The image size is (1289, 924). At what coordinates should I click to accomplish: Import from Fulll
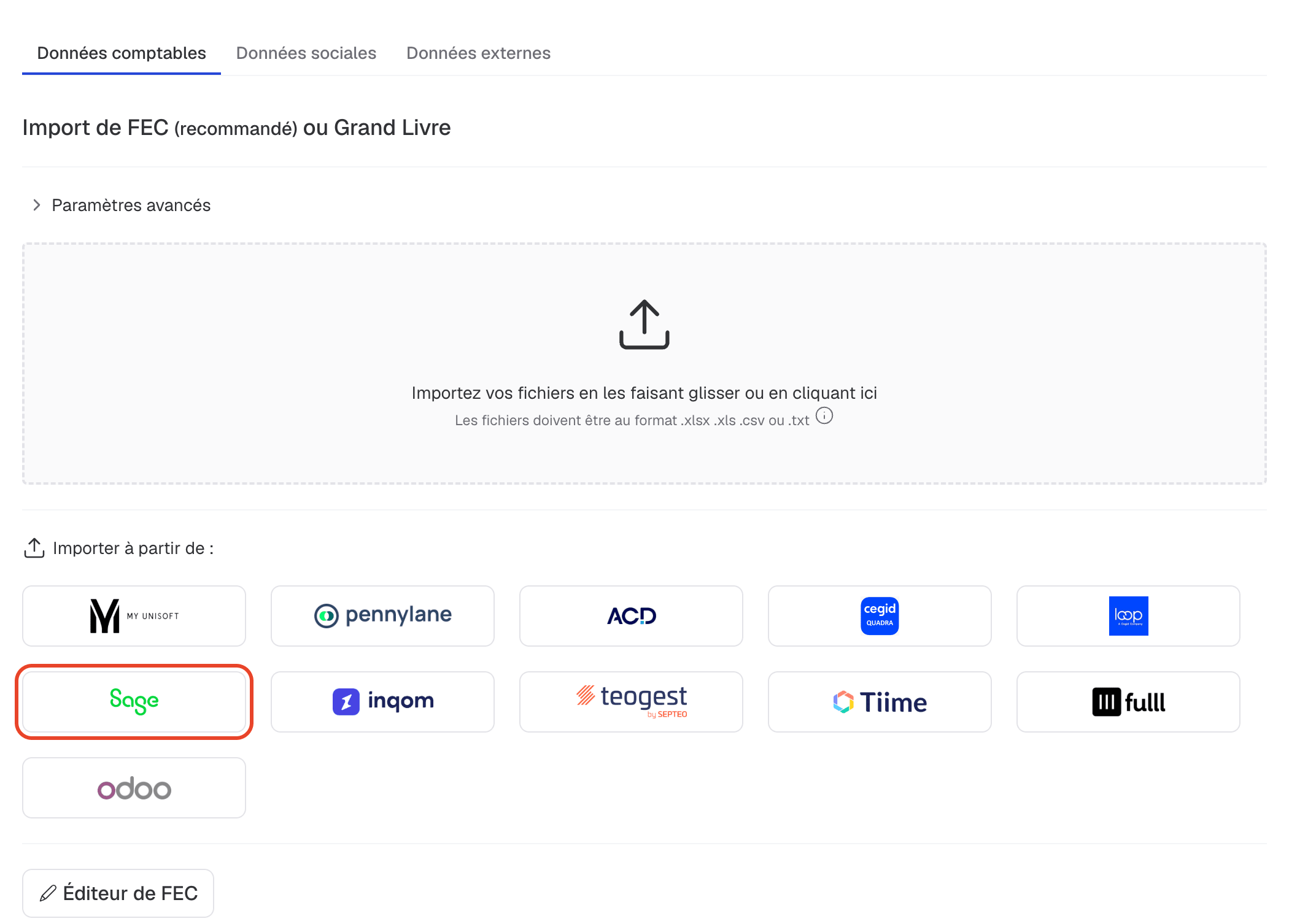pos(1129,702)
